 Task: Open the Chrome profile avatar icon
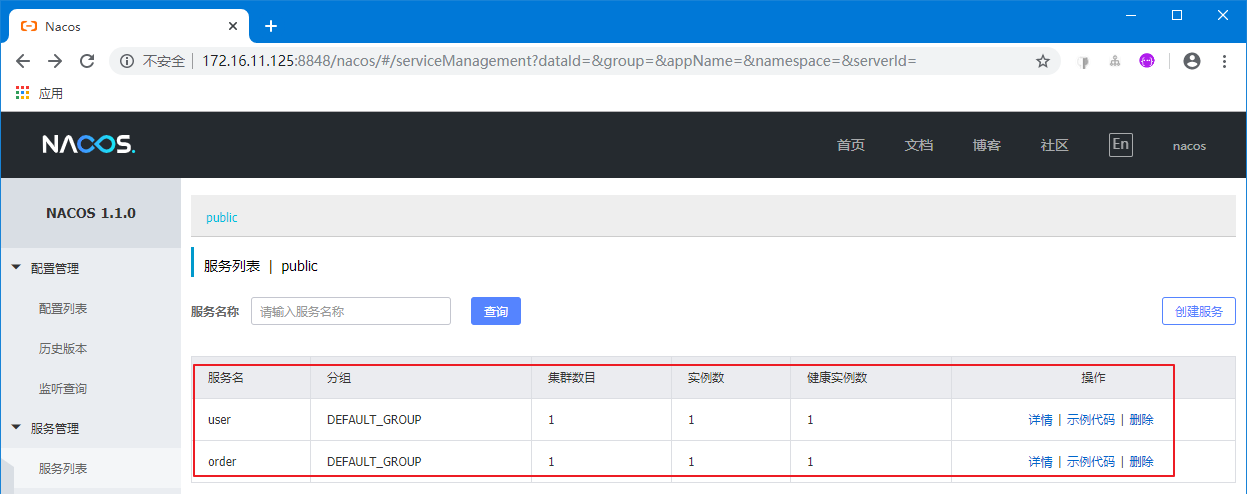click(x=1191, y=61)
